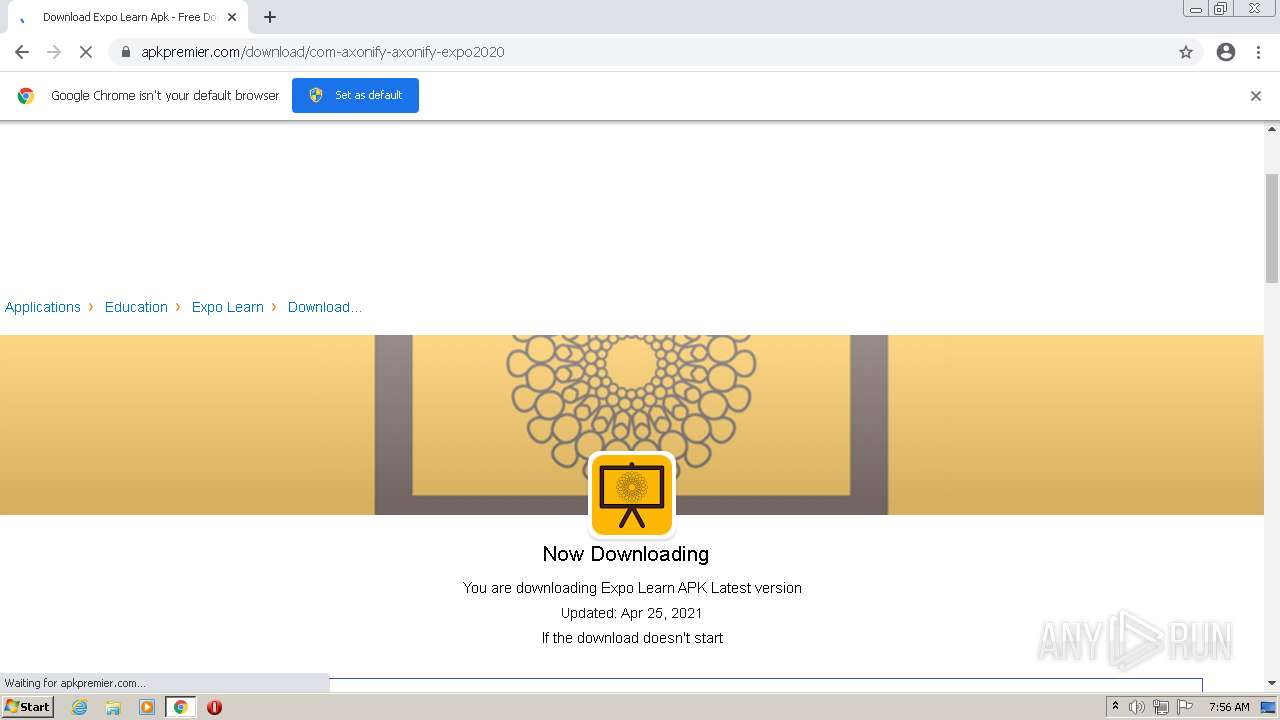The width and height of the screenshot is (1280, 720).
Task: Click the "Now Downloading" heading
Action: (626, 554)
